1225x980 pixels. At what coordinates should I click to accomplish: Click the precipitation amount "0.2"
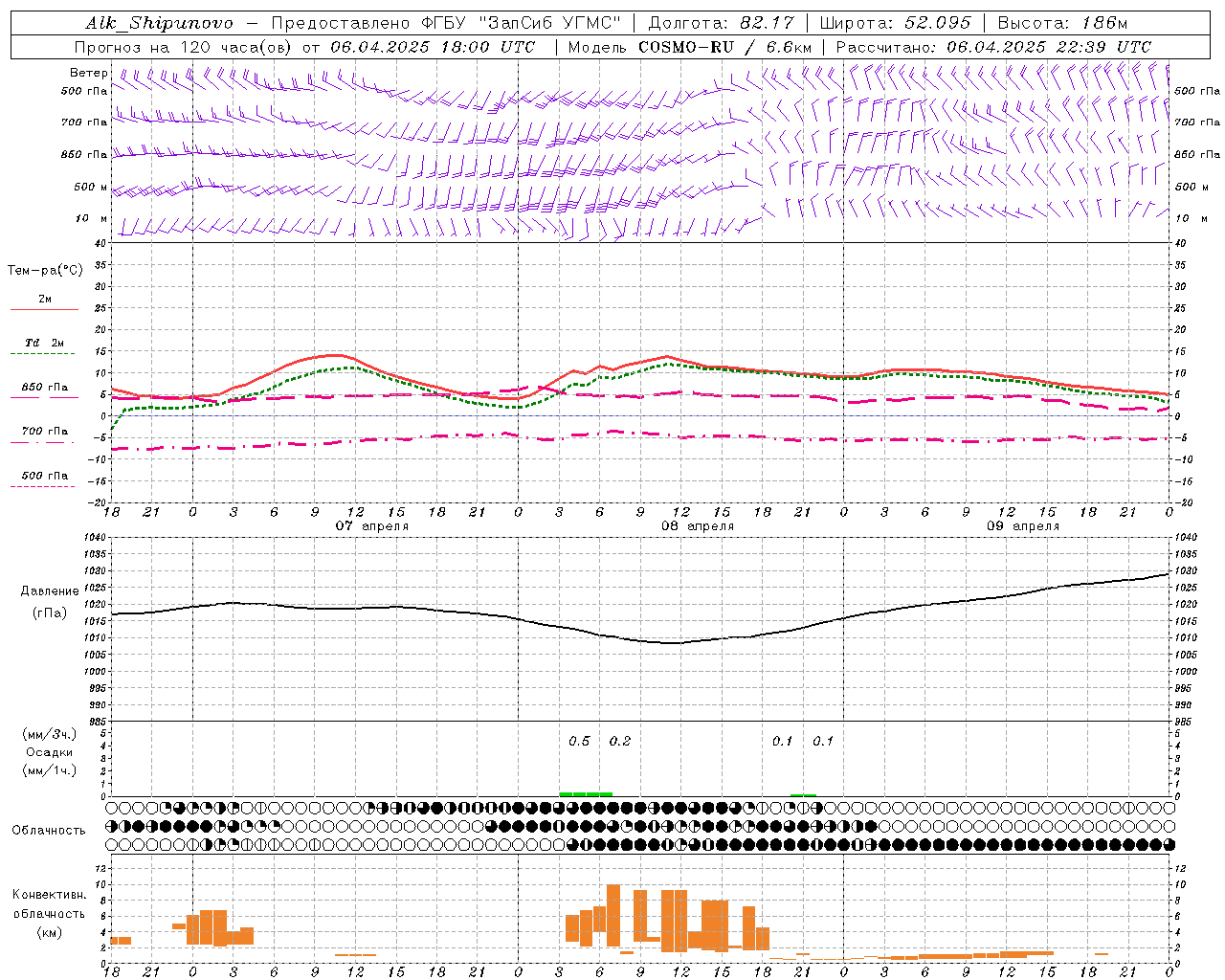[620, 741]
